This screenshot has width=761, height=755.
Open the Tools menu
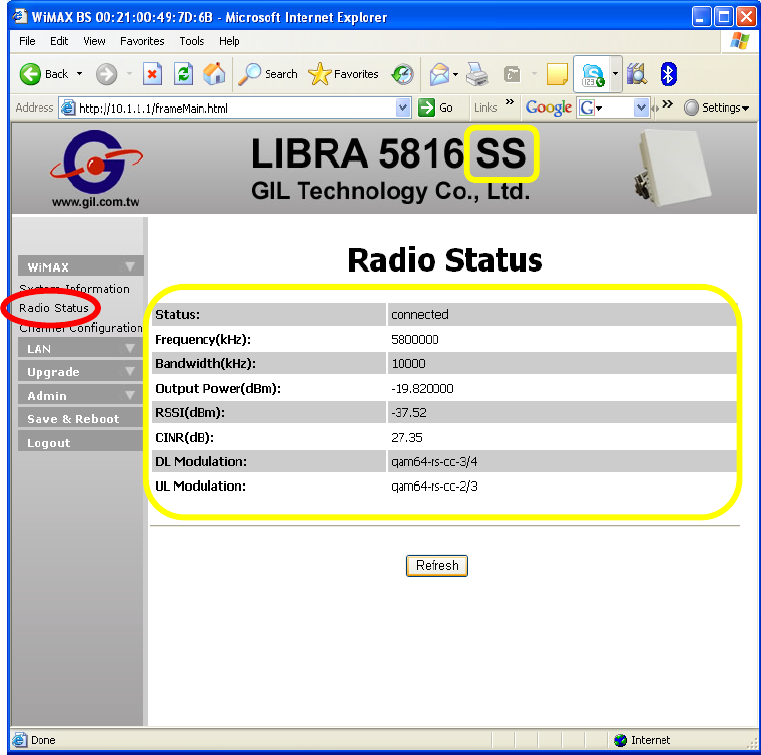192,41
